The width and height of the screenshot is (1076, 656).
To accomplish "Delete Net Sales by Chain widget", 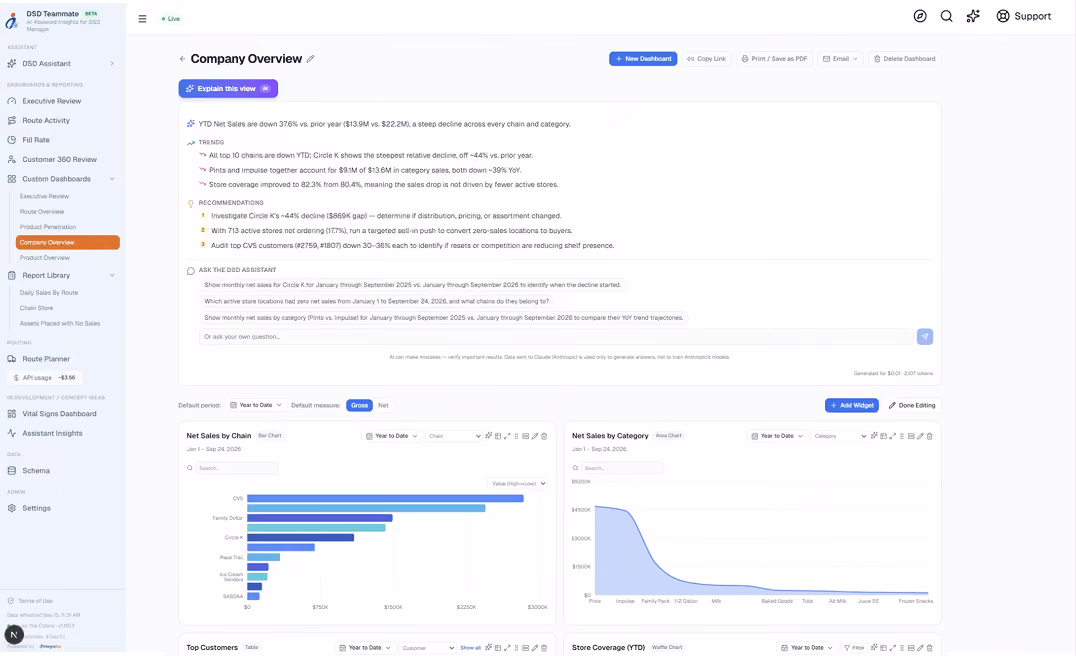I will pyautogui.click(x=544, y=436).
